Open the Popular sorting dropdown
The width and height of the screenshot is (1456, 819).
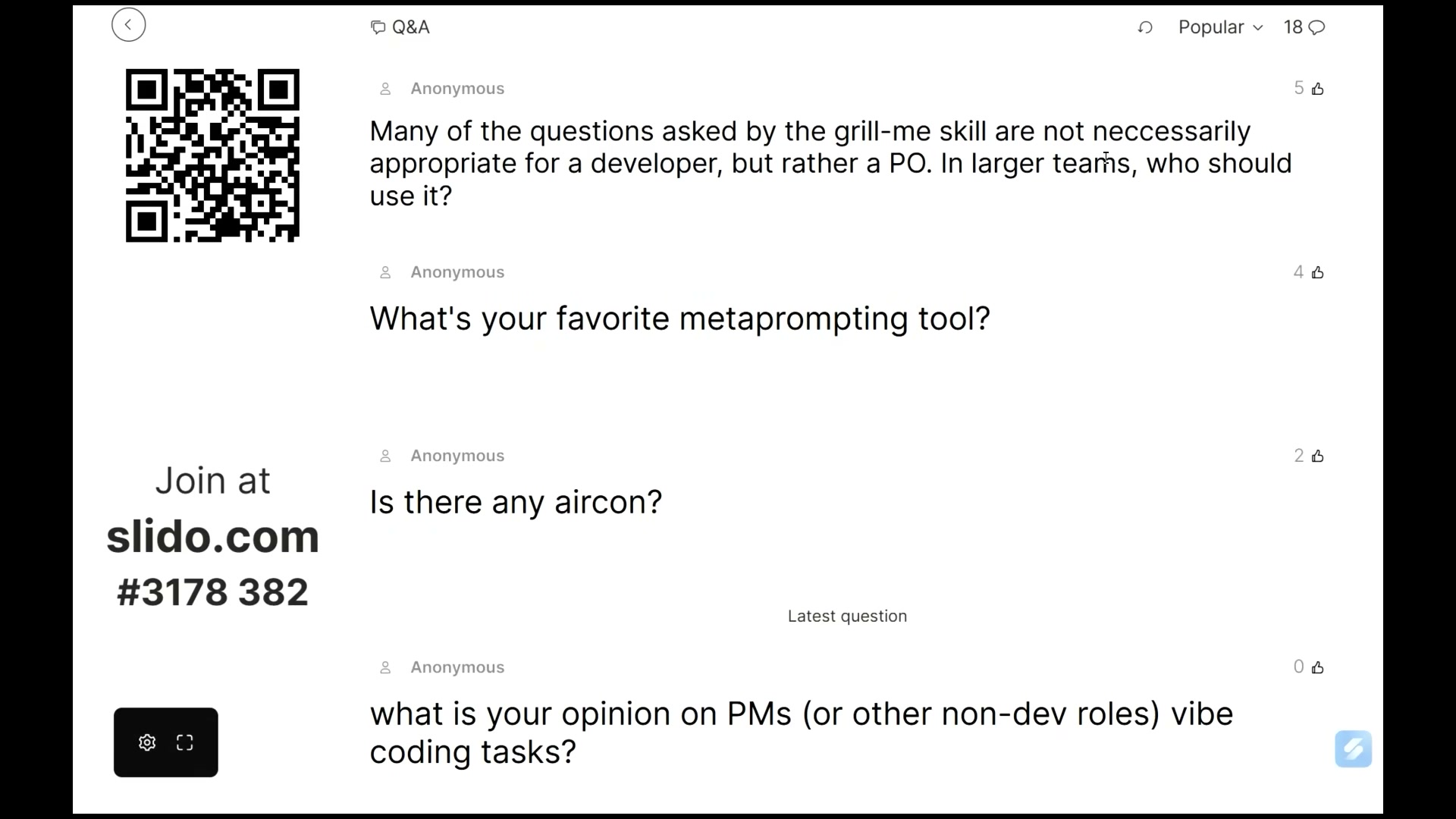pos(1220,27)
